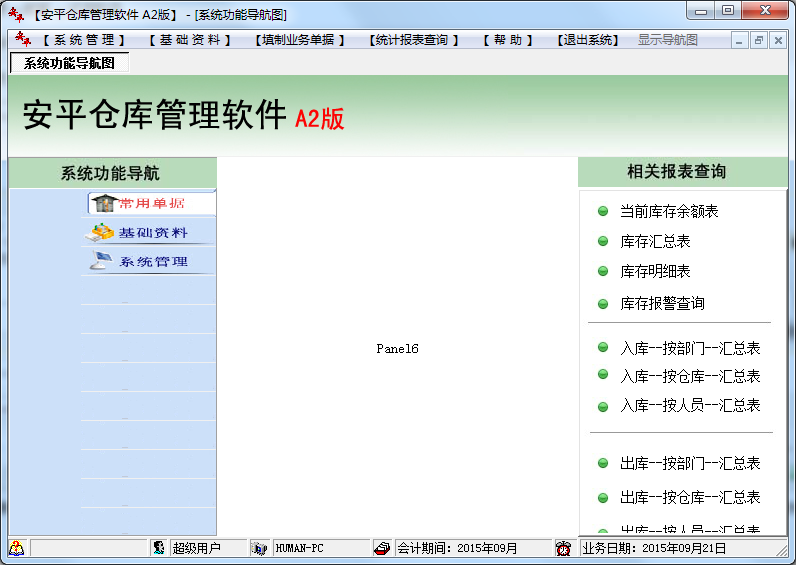Open the 库存汇总表 report link
The width and height of the screenshot is (796, 565).
coord(655,241)
